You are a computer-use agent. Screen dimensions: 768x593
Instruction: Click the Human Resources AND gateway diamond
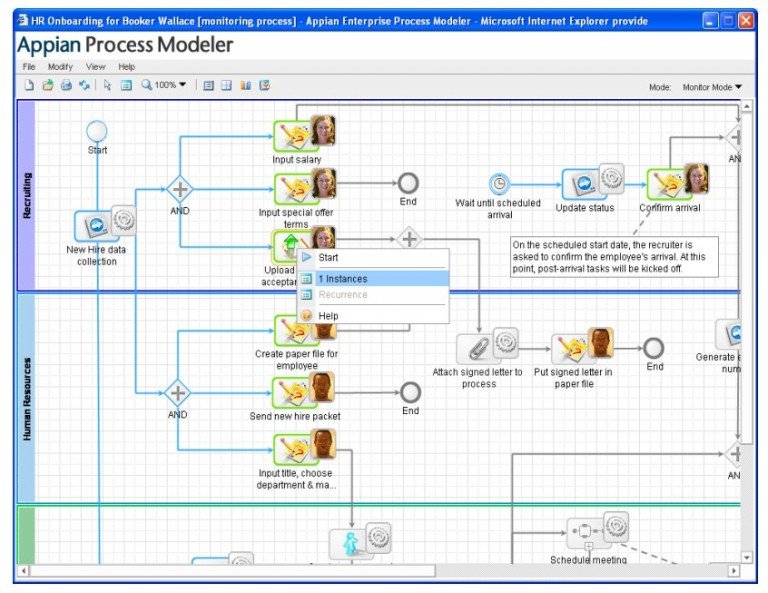point(177,393)
